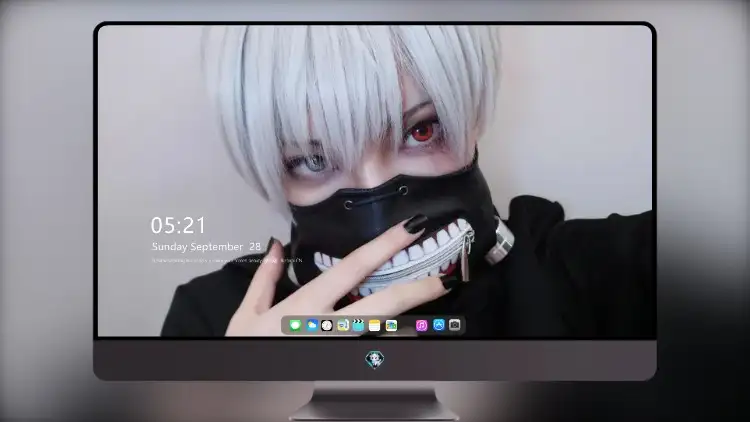The image size is (750, 422).
Task: Click the 05:21 clock widget
Action: tap(178, 225)
